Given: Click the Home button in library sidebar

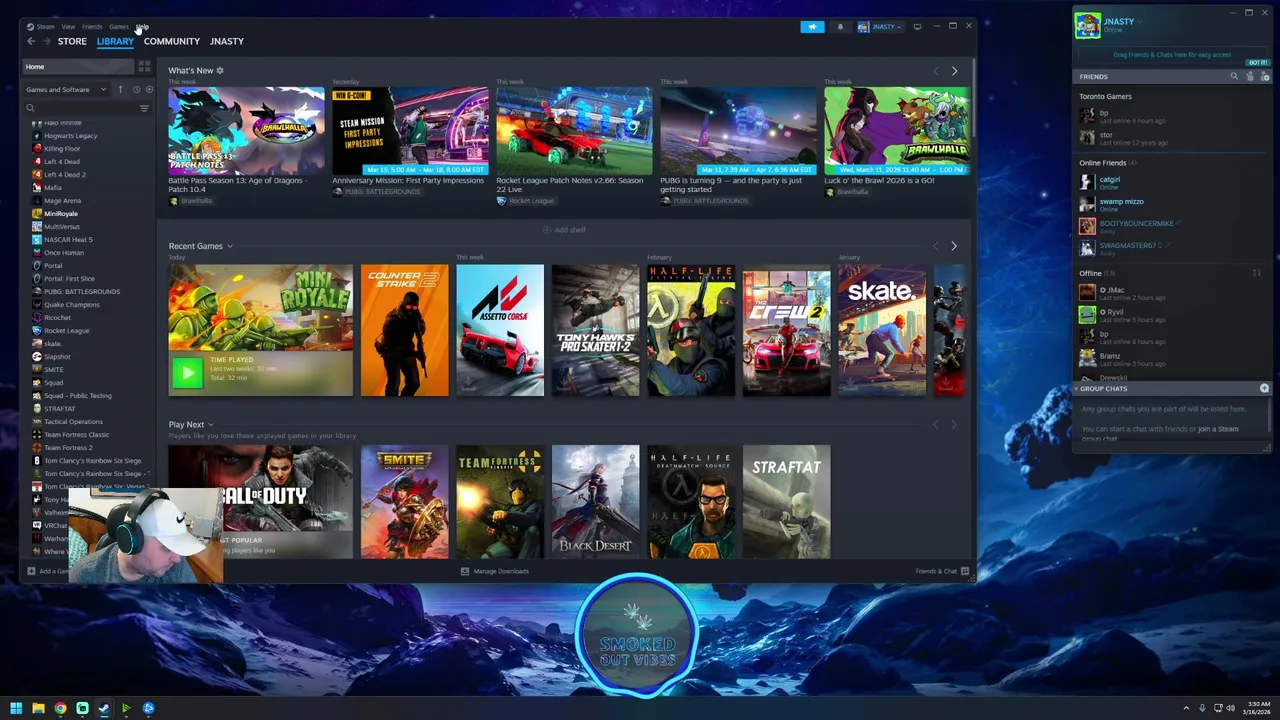Looking at the screenshot, I should click(78, 66).
